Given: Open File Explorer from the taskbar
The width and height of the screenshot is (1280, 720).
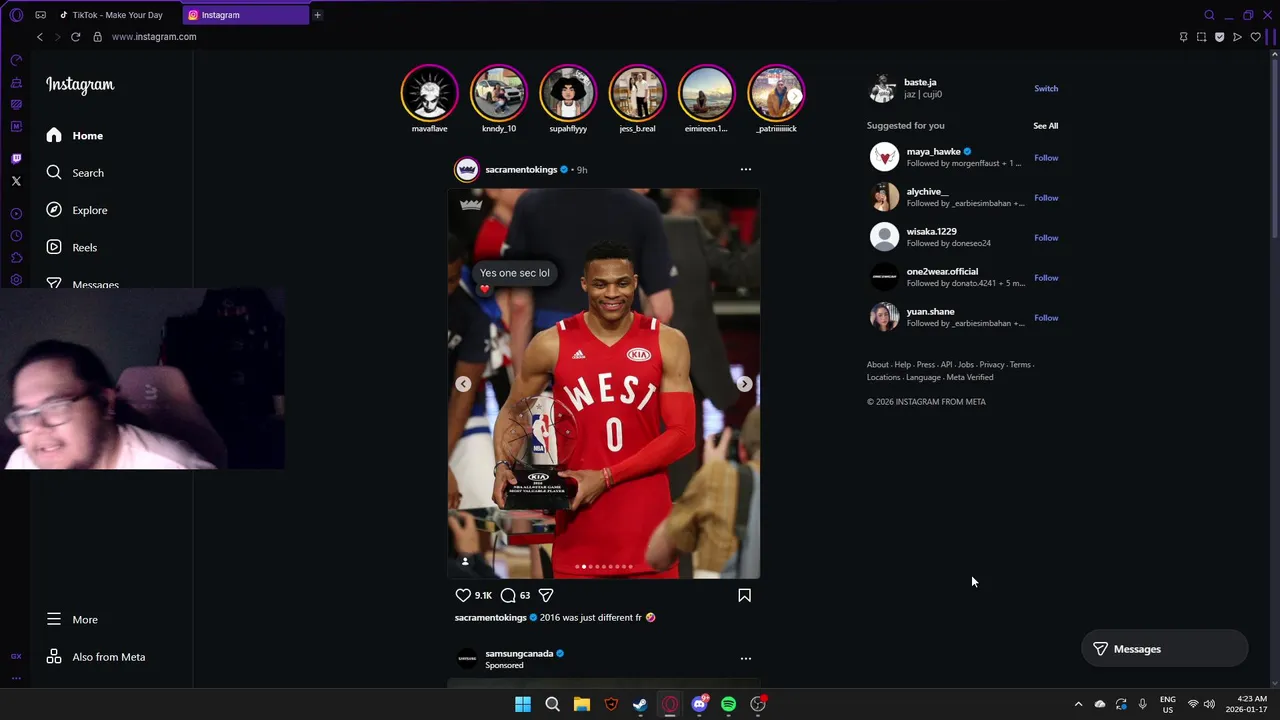Looking at the screenshot, I should tap(581, 704).
